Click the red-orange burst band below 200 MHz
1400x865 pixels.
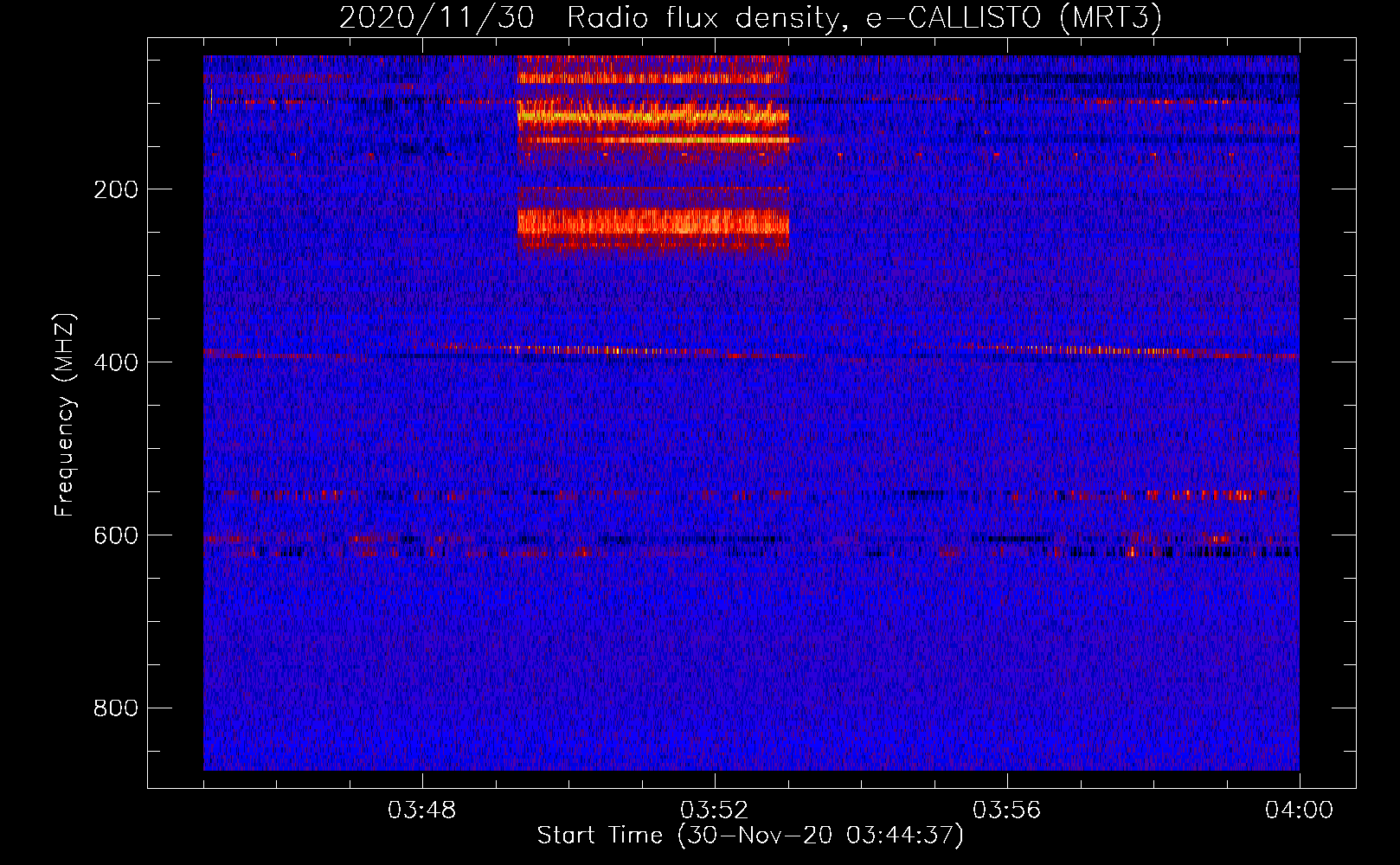click(x=653, y=221)
